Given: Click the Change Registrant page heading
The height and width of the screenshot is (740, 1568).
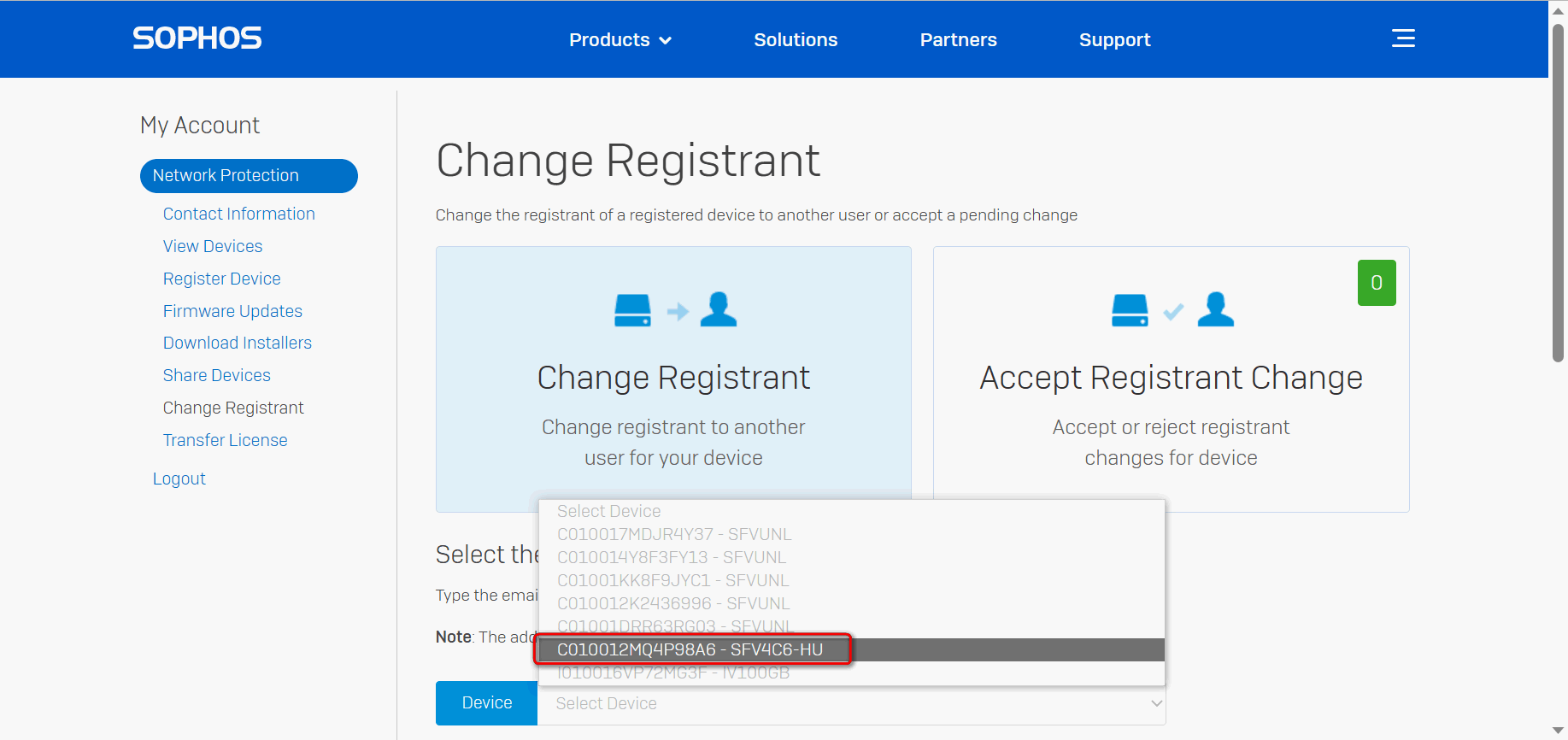Looking at the screenshot, I should coord(628,161).
